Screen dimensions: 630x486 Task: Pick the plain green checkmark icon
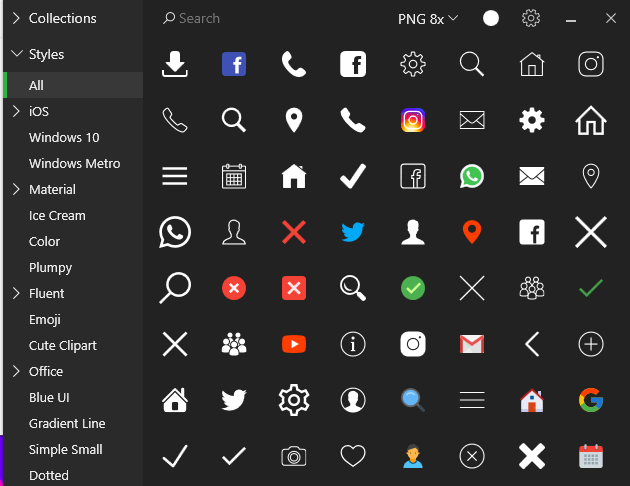(x=591, y=288)
